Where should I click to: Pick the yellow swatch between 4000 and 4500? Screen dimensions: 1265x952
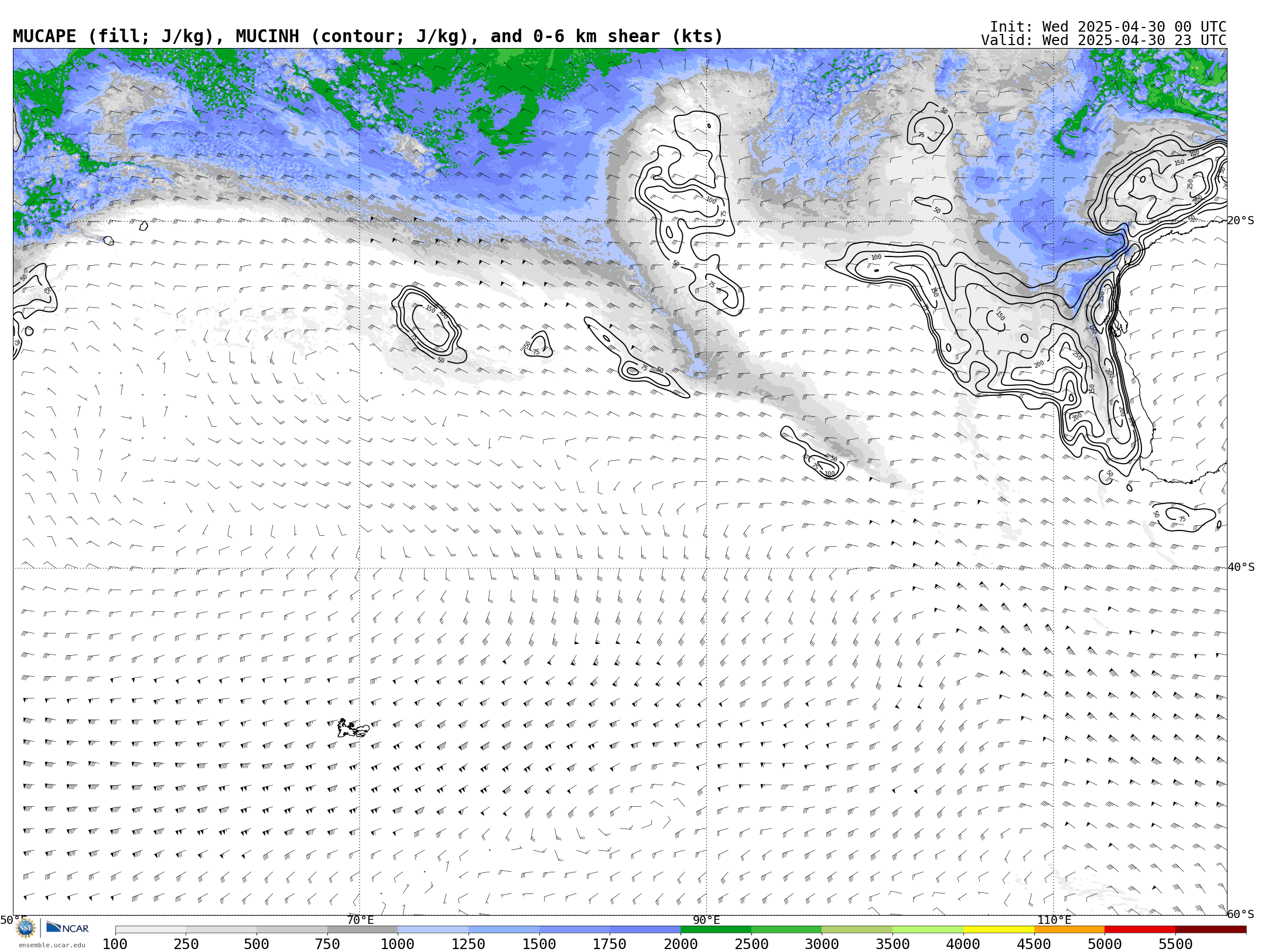point(999,930)
